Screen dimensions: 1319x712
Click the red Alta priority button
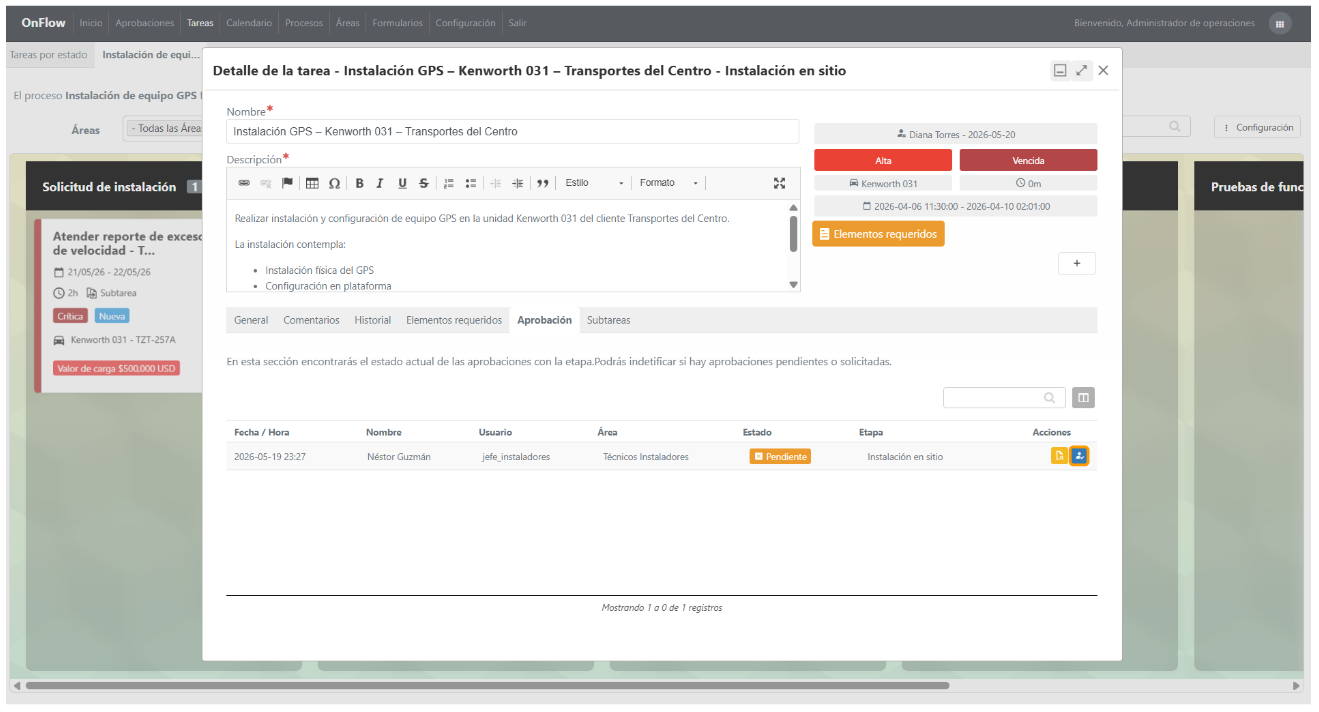point(883,160)
